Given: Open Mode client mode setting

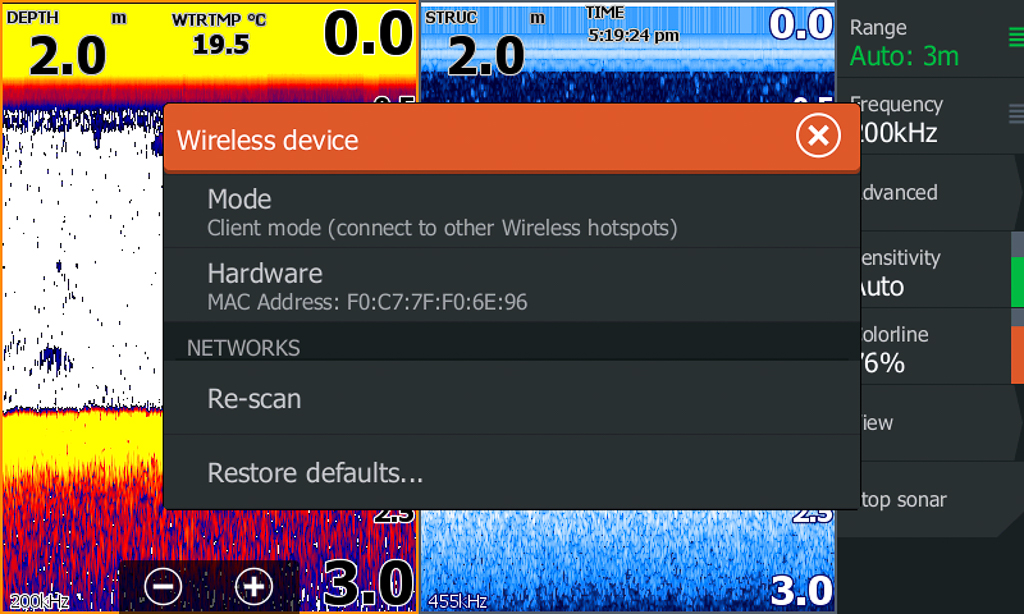Looking at the screenshot, I should tap(511, 212).
